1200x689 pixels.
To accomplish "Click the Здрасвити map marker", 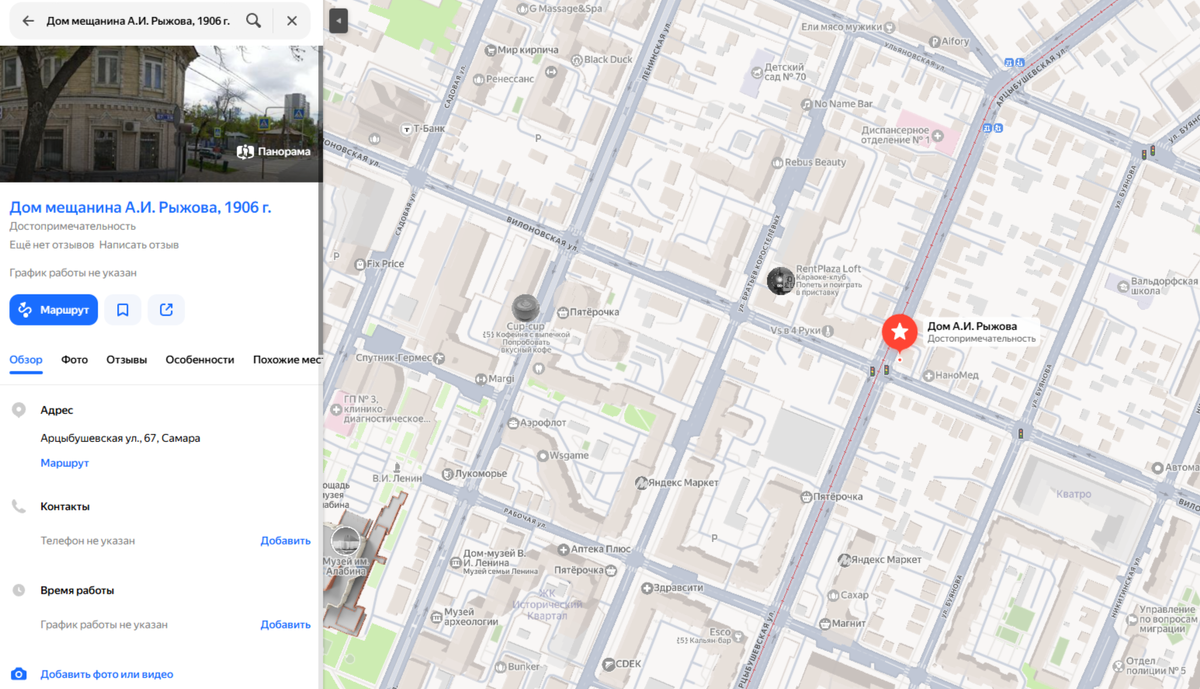I will click(x=647, y=588).
